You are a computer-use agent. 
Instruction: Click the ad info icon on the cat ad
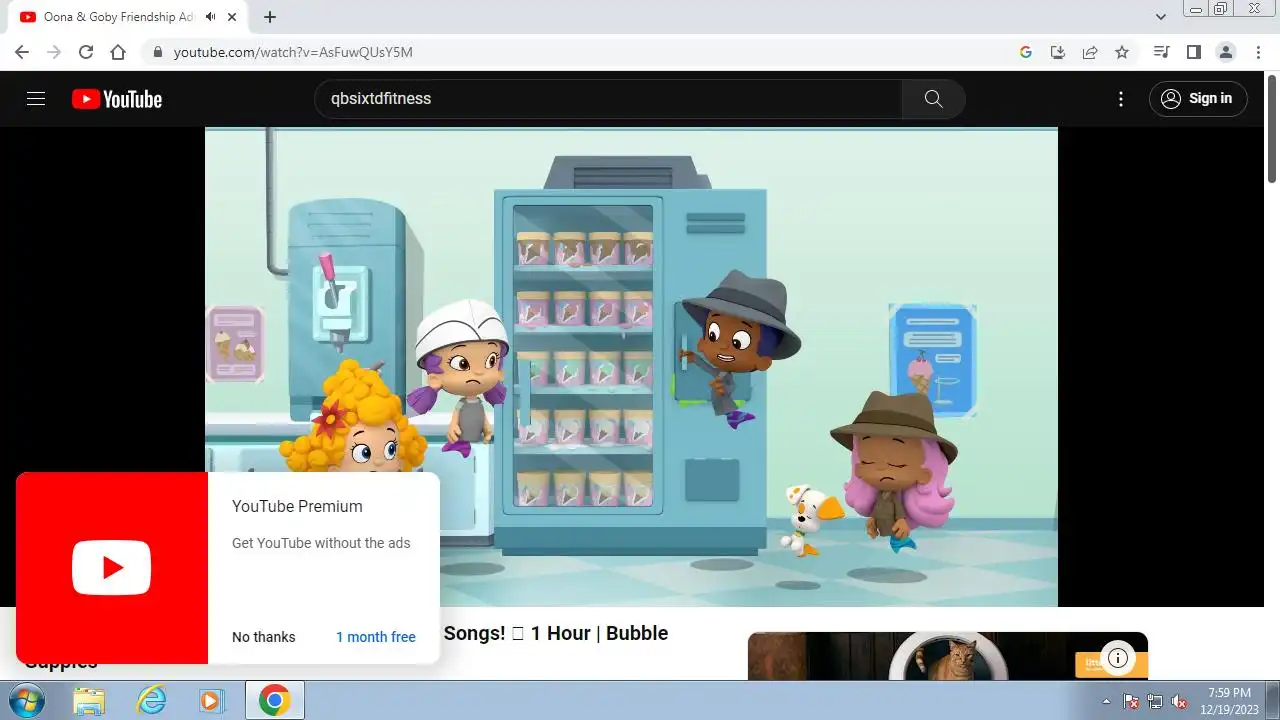click(x=1118, y=658)
